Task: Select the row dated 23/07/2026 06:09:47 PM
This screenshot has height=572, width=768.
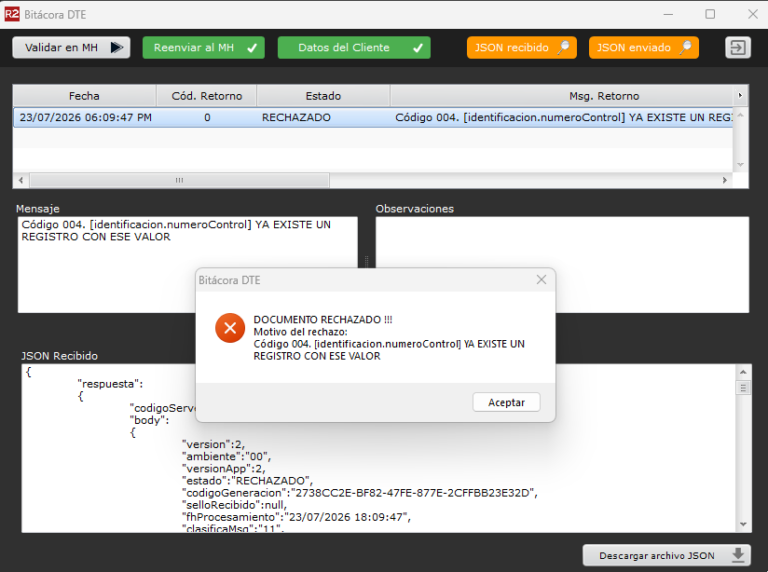Action: [x=373, y=118]
